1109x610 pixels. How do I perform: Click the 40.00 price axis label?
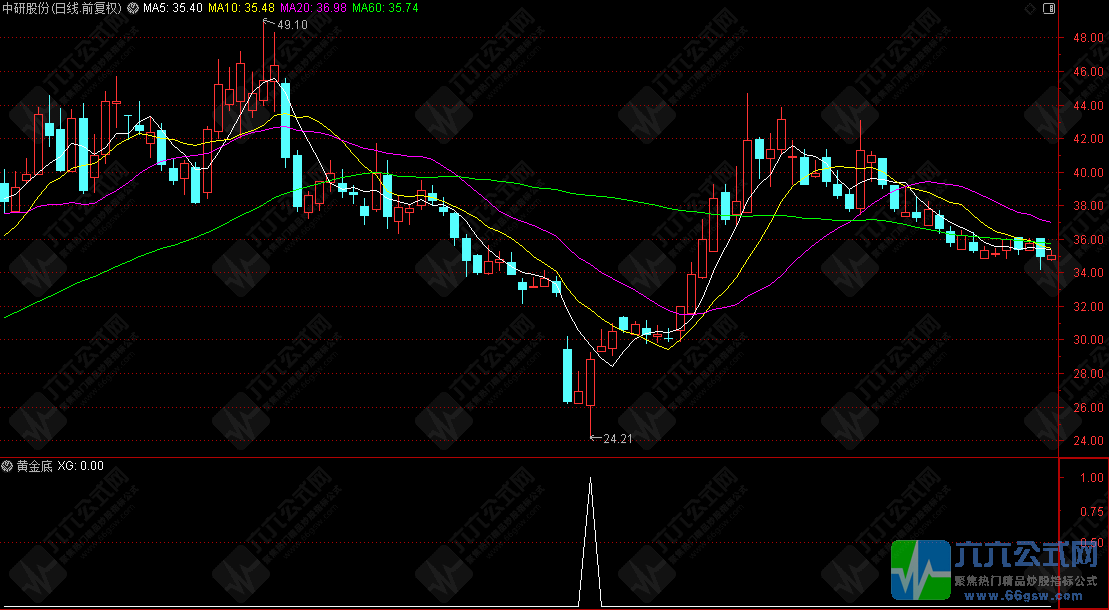1088,173
